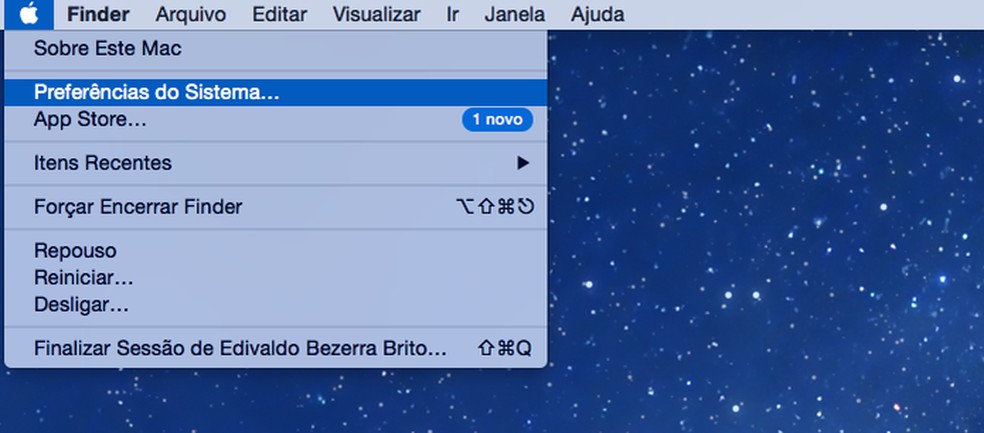
Task: Select Finalizar Sessão de Edivaldo Bezerra Brito
Action: pos(275,348)
